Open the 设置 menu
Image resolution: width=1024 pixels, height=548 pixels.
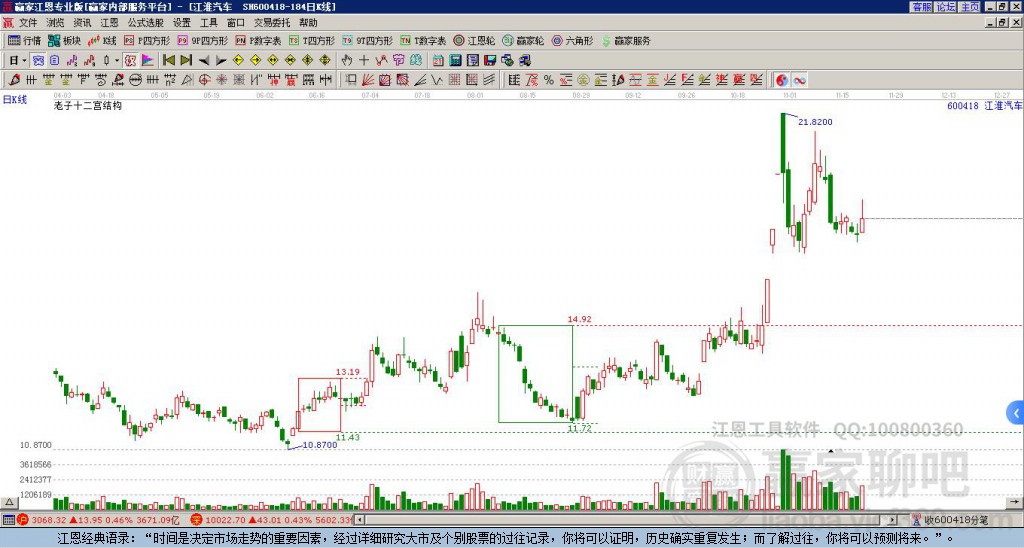(x=182, y=23)
